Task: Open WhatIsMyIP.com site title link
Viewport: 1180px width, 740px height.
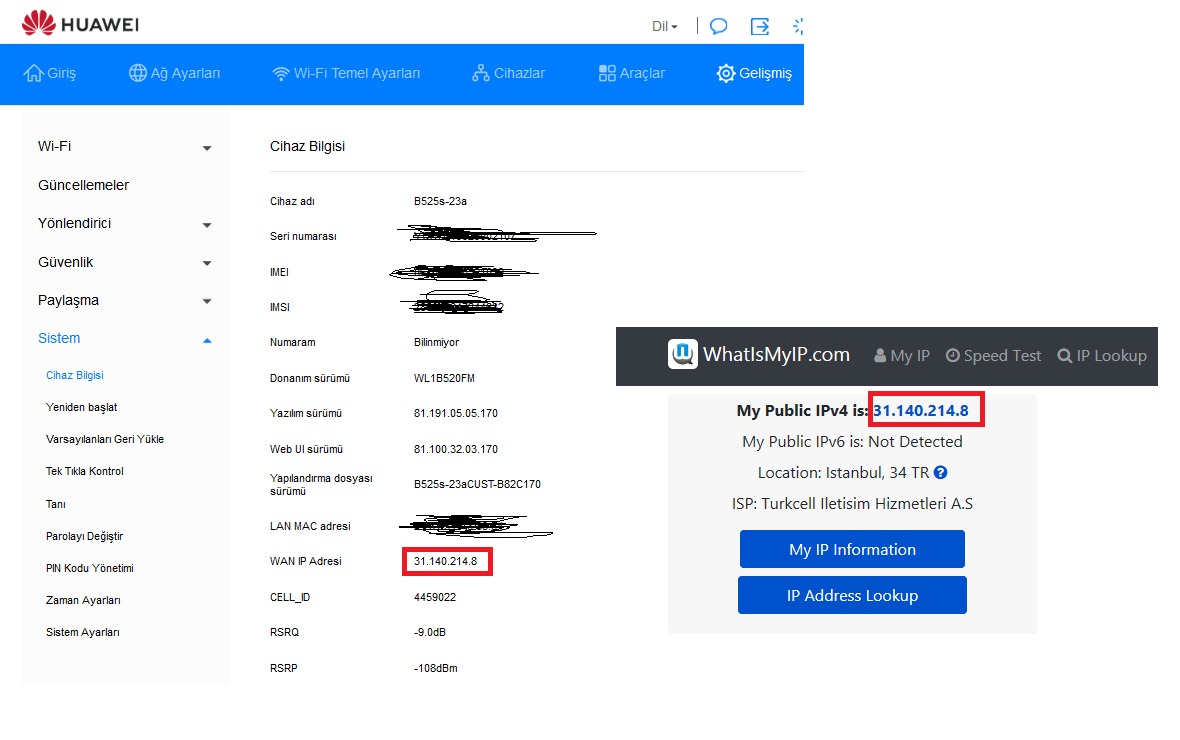Action: click(x=776, y=355)
